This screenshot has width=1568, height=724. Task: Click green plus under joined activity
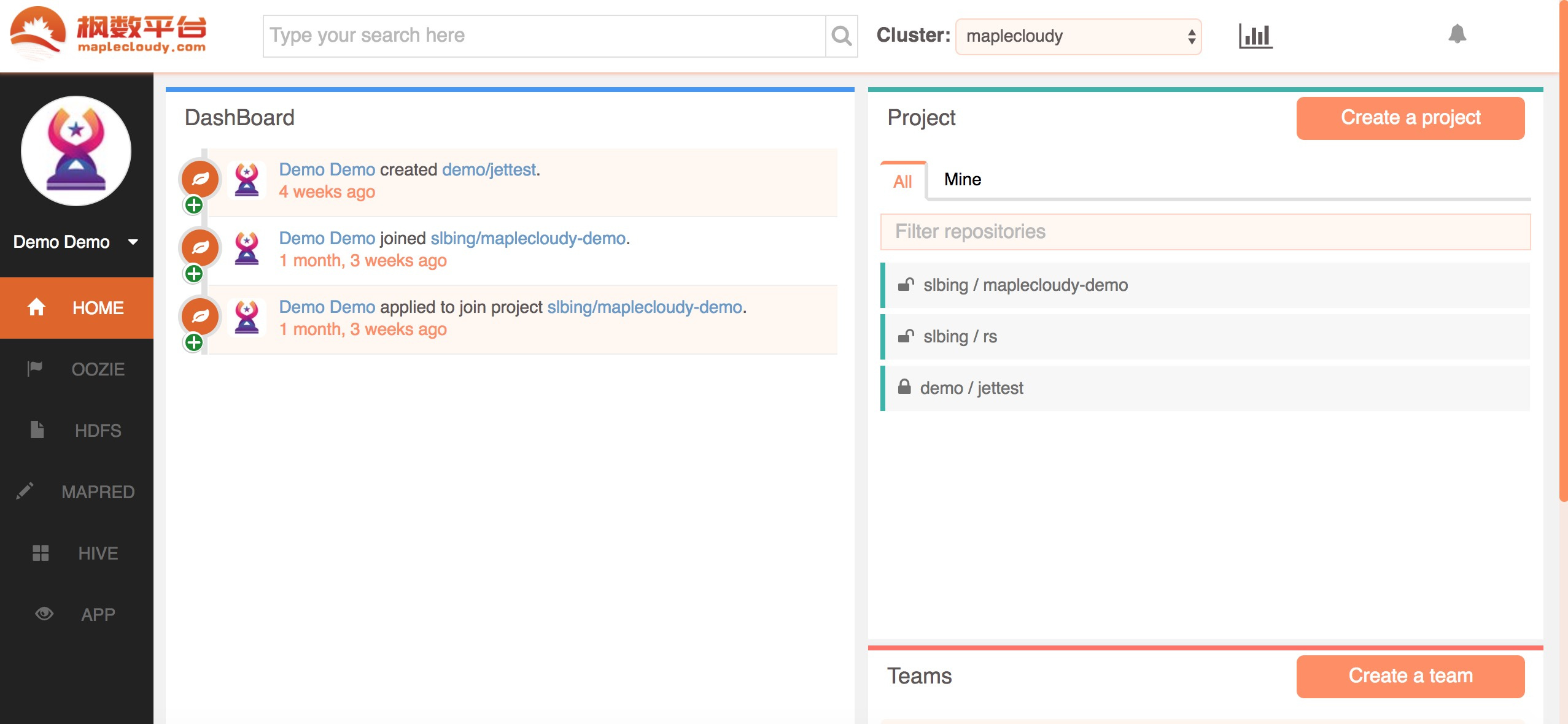click(194, 274)
